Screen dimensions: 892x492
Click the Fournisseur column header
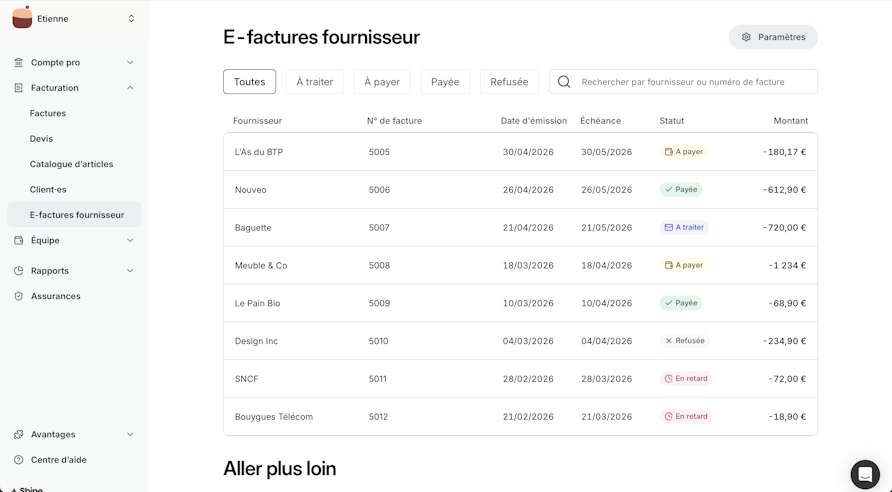pyautogui.click(x=257, y=121)
